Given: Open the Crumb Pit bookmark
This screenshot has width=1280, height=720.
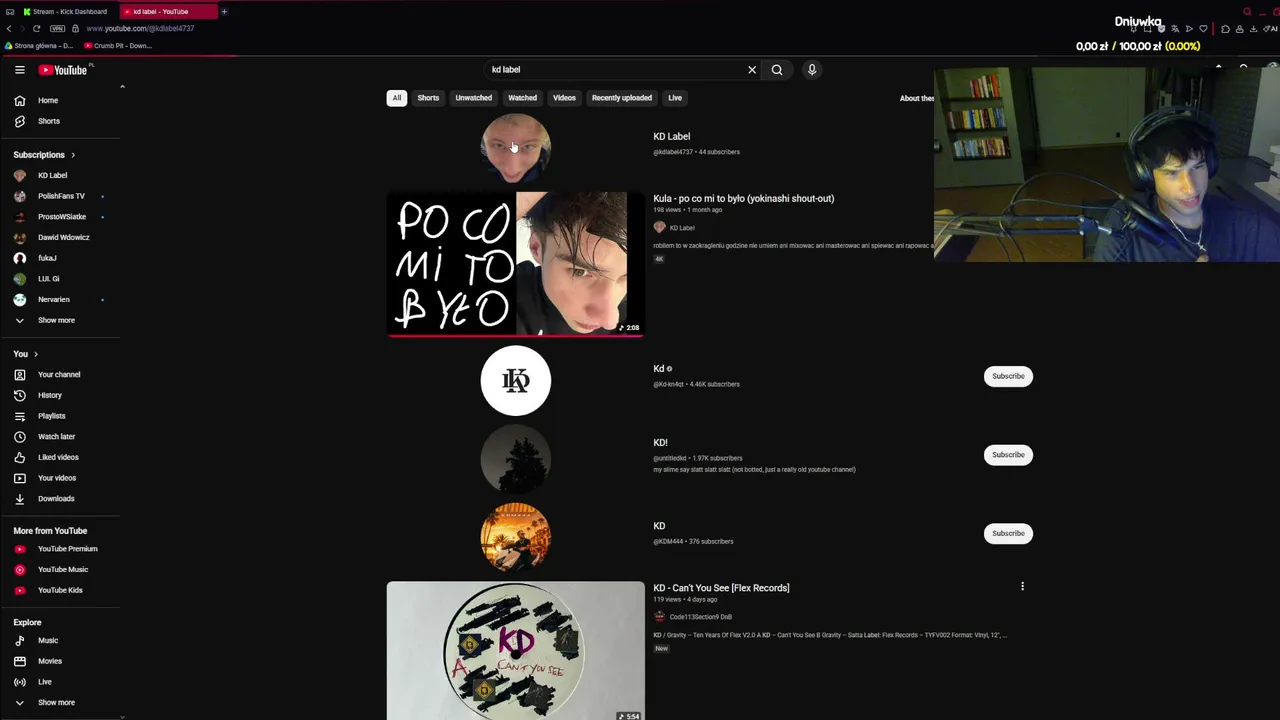Looking at the screenshot, I should 118,46.
